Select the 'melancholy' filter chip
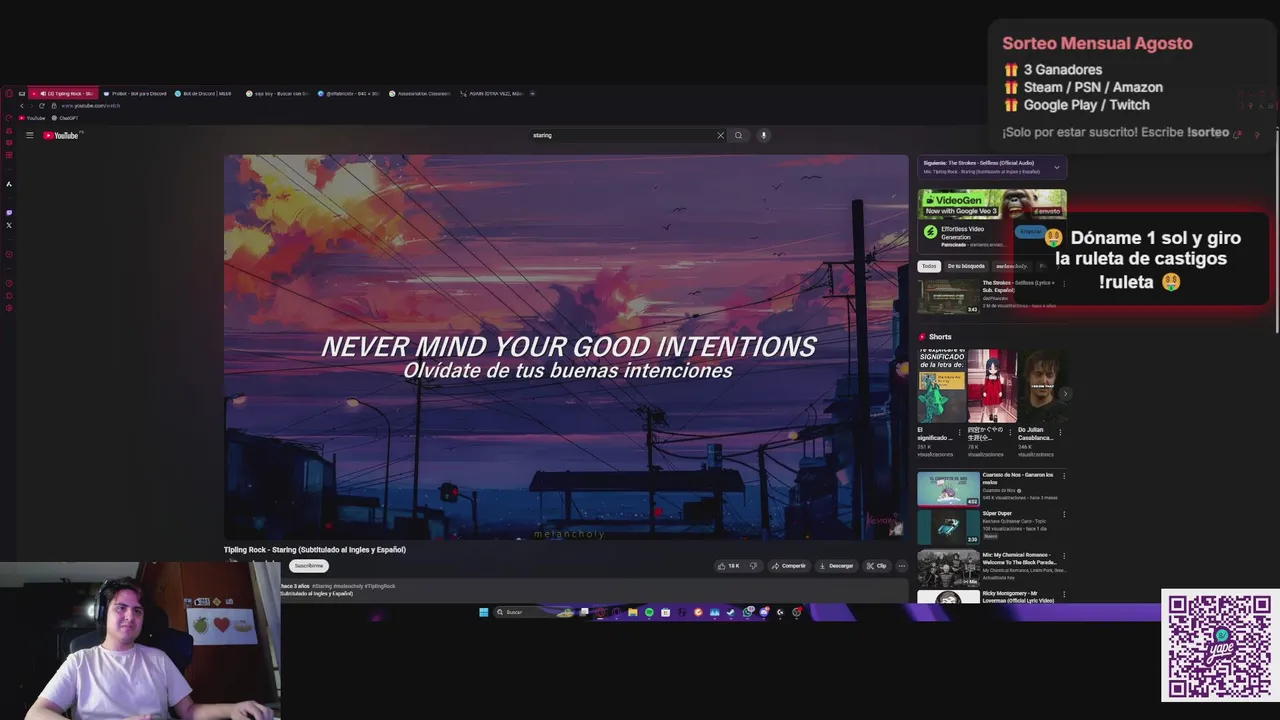The width and height of the screenshot is (1280, 720). click(x=1011, y=266)
